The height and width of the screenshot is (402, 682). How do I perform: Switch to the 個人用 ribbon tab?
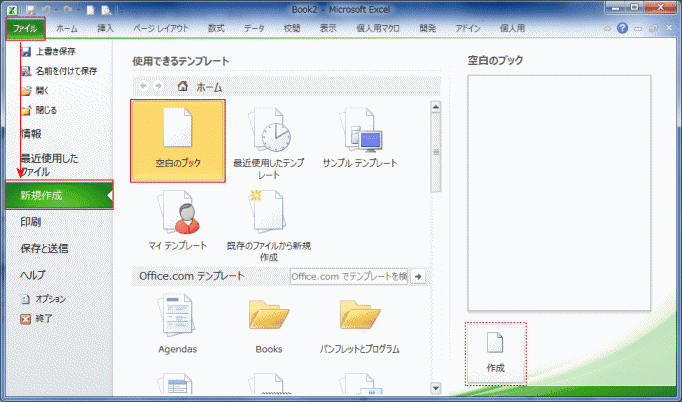(512, 29)
